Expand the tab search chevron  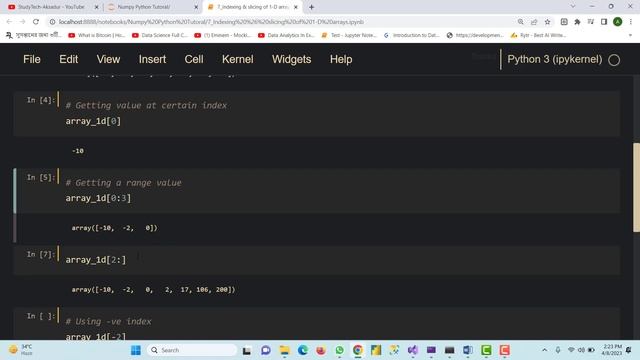click(573, 7)
